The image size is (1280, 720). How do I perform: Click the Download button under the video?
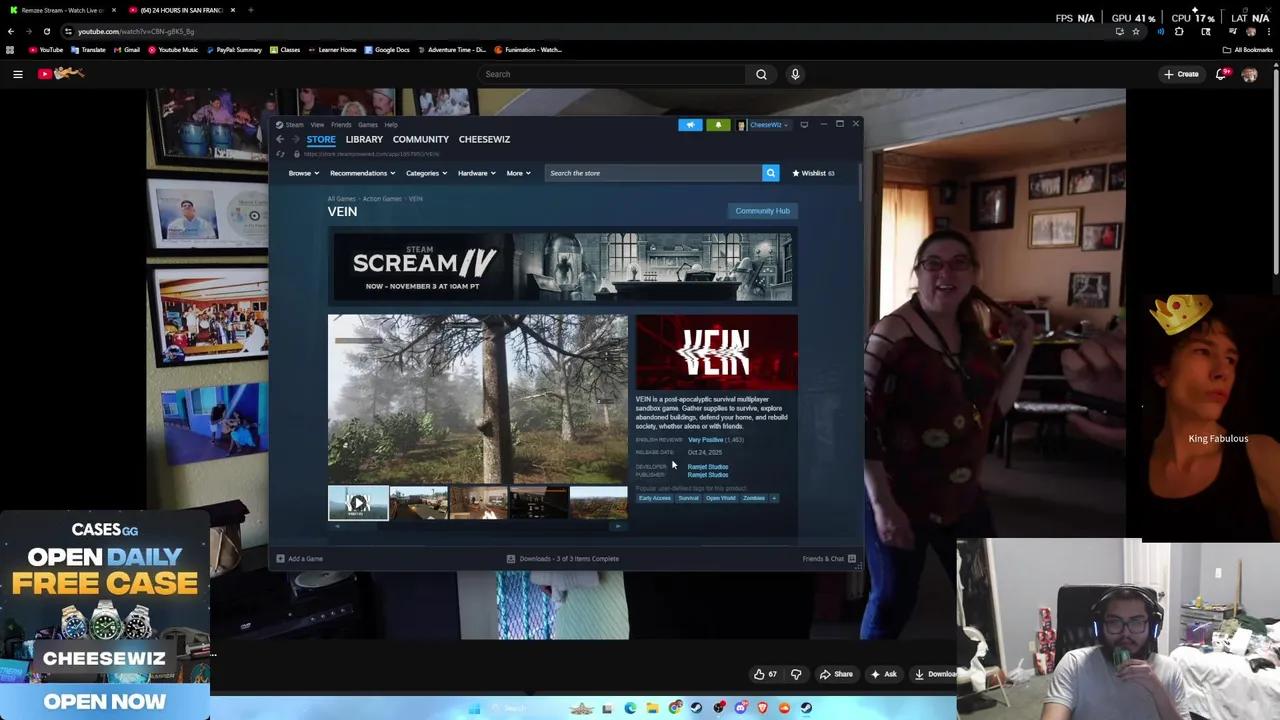[935, 674]
